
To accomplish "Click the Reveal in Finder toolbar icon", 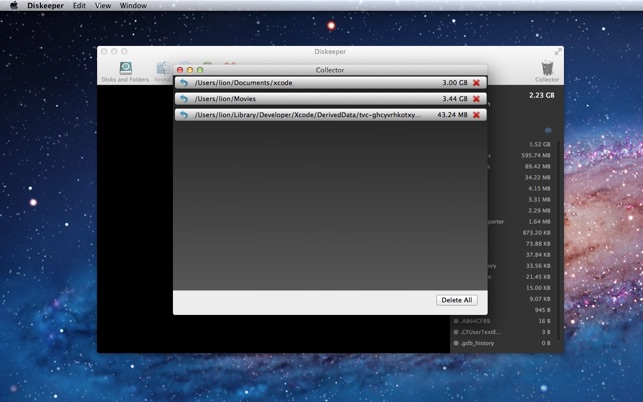I will coord(163,72).
